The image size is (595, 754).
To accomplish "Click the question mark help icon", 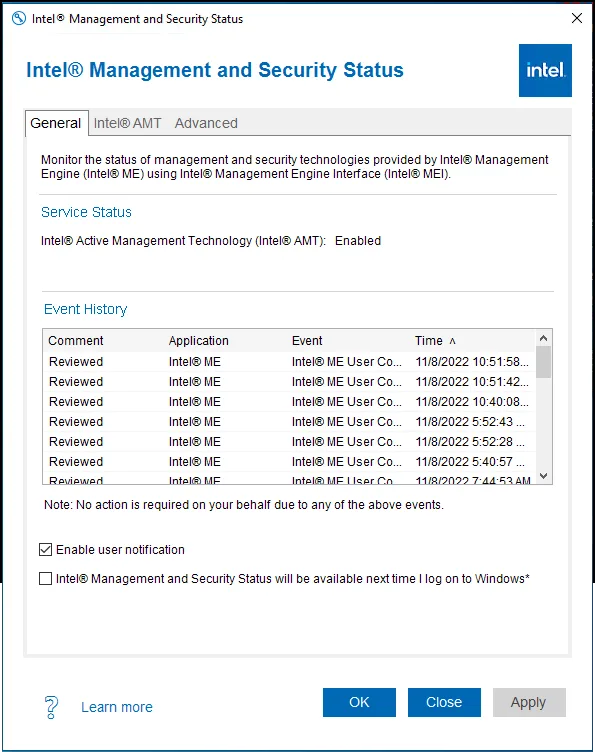I will (51, 707).
